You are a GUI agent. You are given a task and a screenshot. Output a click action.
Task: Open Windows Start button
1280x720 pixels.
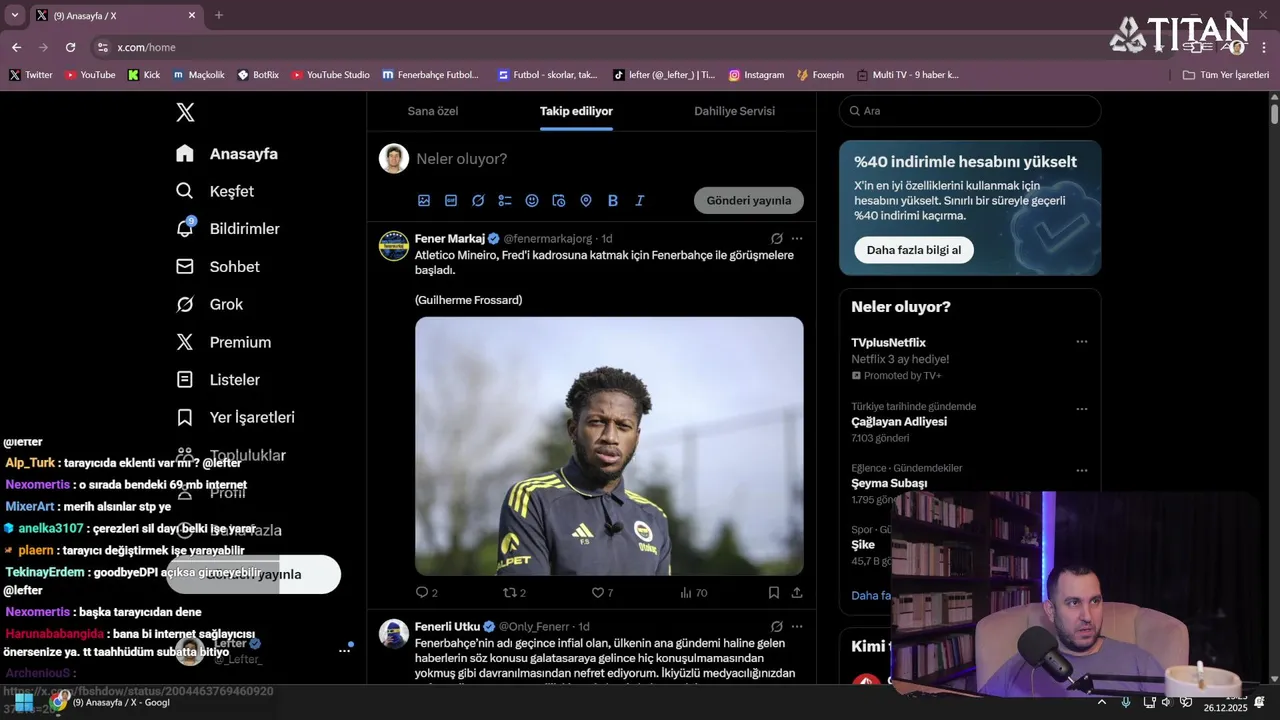(23, 702)
